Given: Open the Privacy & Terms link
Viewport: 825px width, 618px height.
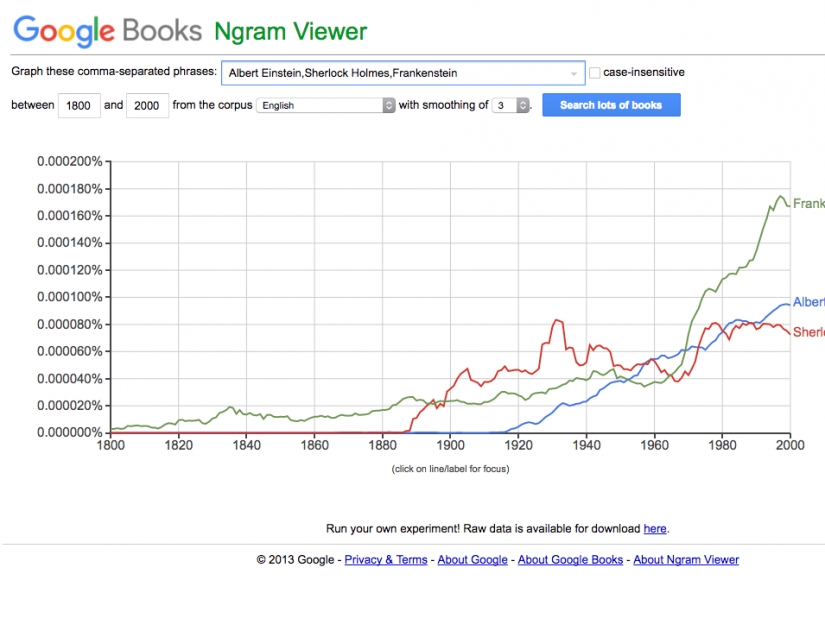Looking at the screenshot, I should coord(386,560).
